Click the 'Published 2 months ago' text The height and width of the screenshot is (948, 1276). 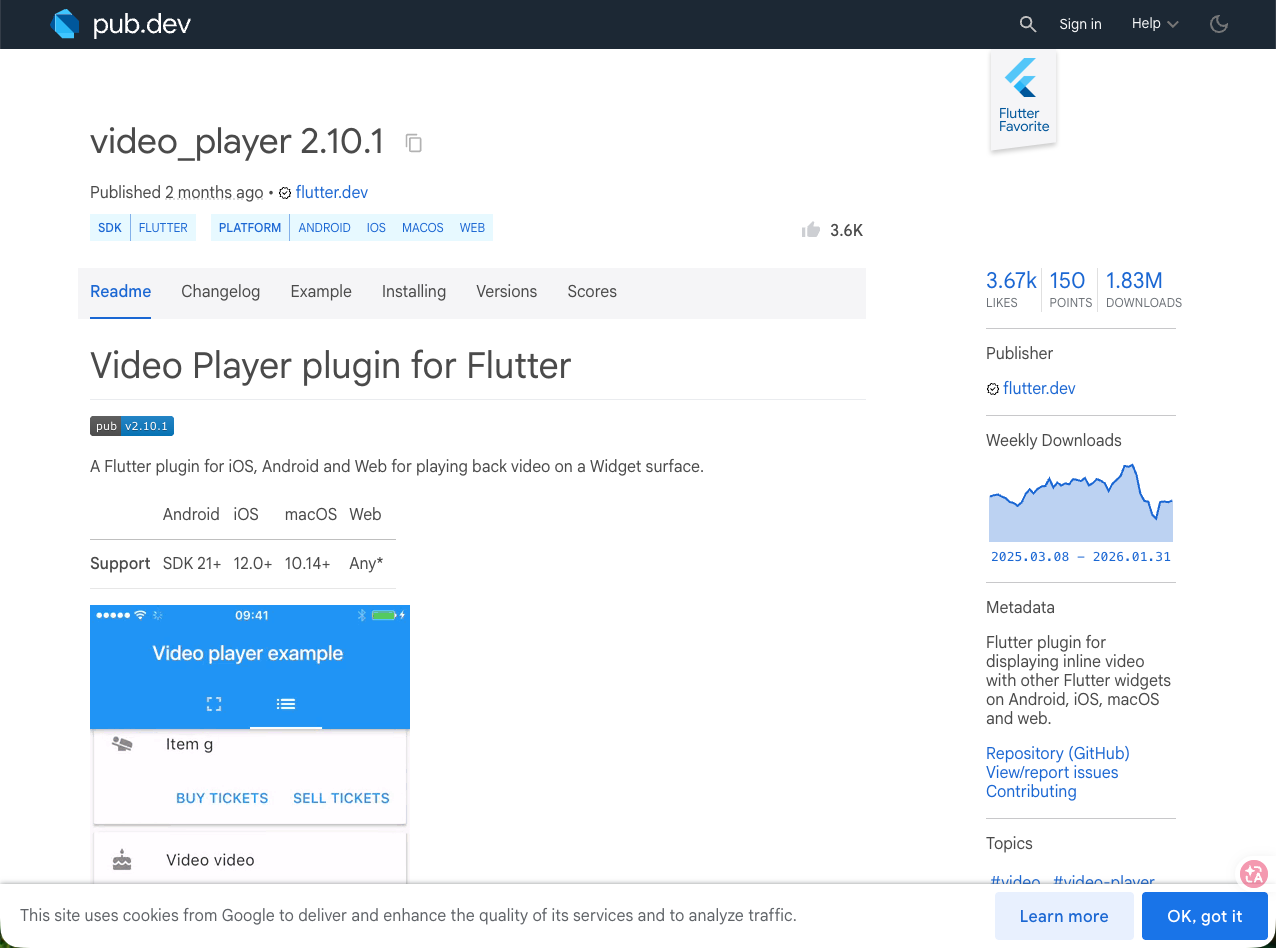[x=177, y=193]
